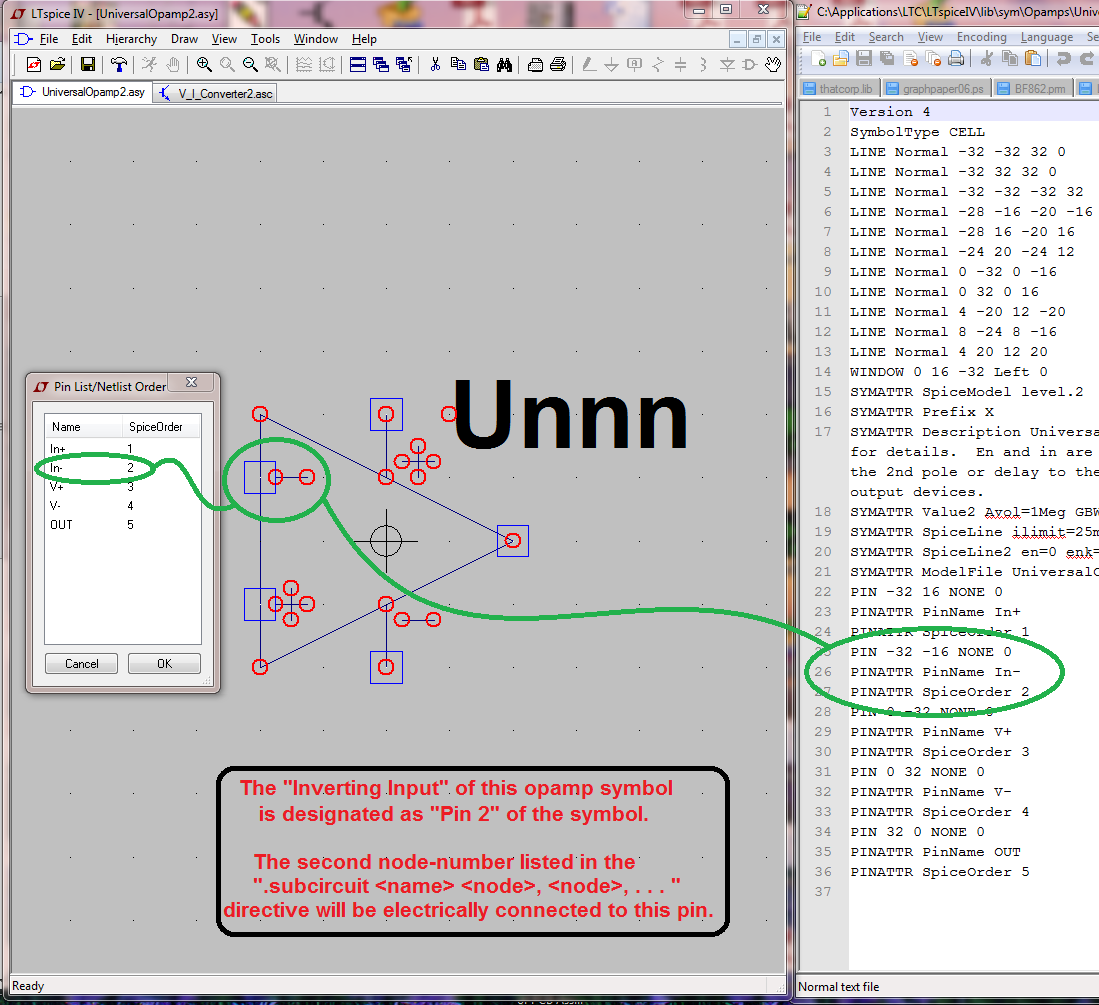Click the Print Setup icon

tap(535, 64)
